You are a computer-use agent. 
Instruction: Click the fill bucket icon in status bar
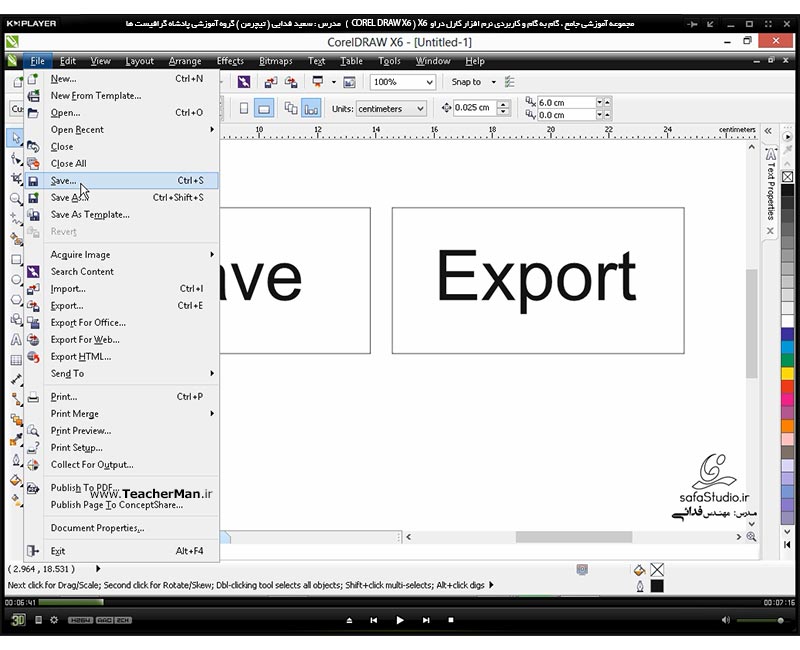click(639, 570)
